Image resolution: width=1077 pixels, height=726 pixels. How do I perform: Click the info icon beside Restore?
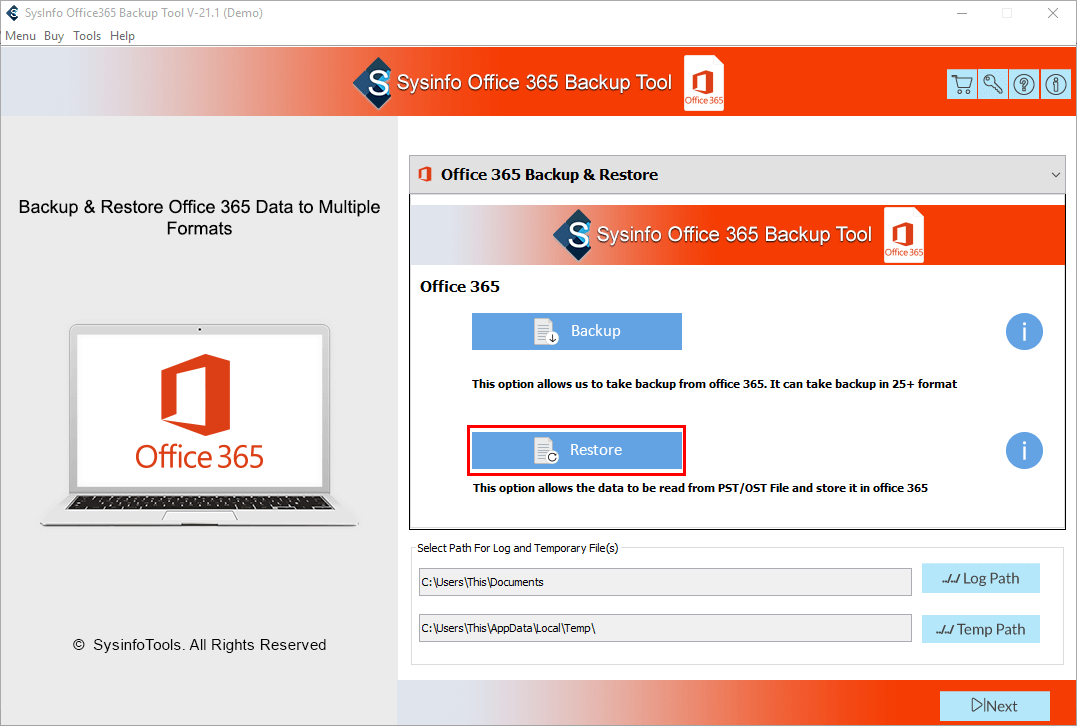(x=1024, y=451)
